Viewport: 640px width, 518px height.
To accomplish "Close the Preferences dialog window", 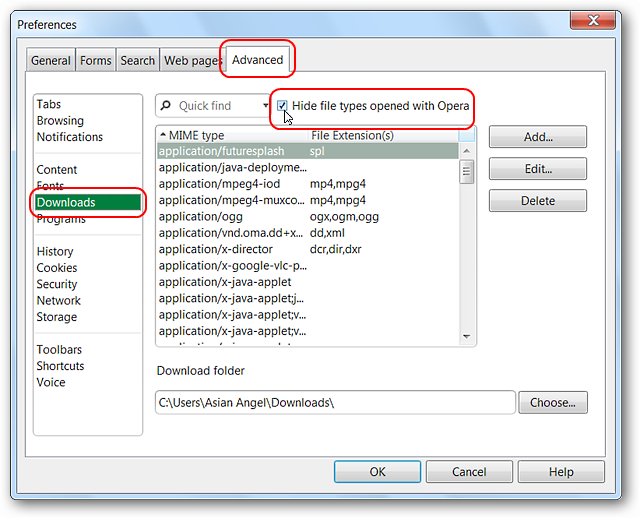I will coord(593,20).
